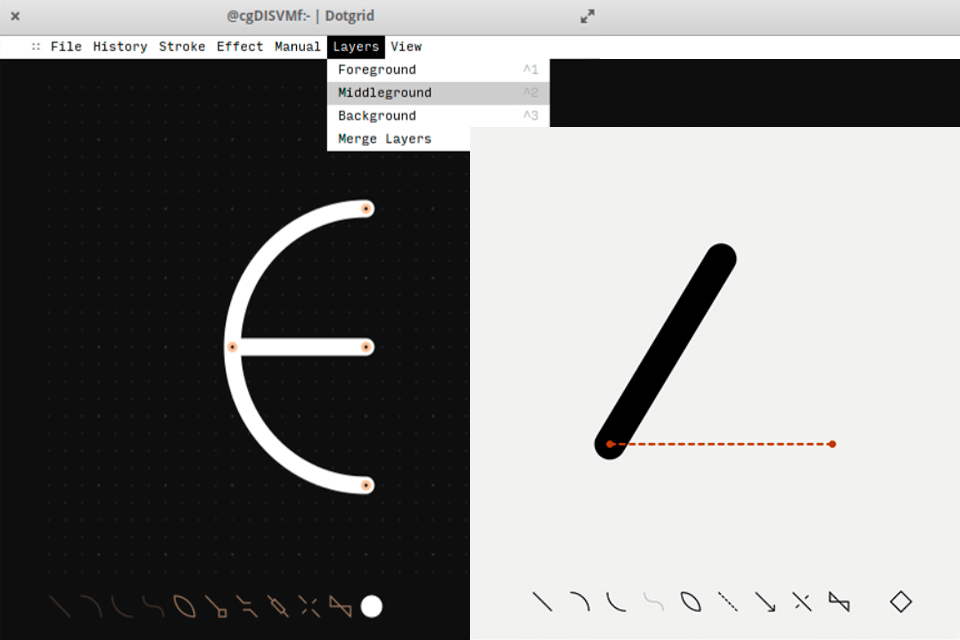
Task: Open the Effect menu
Action: coord(240,46)
